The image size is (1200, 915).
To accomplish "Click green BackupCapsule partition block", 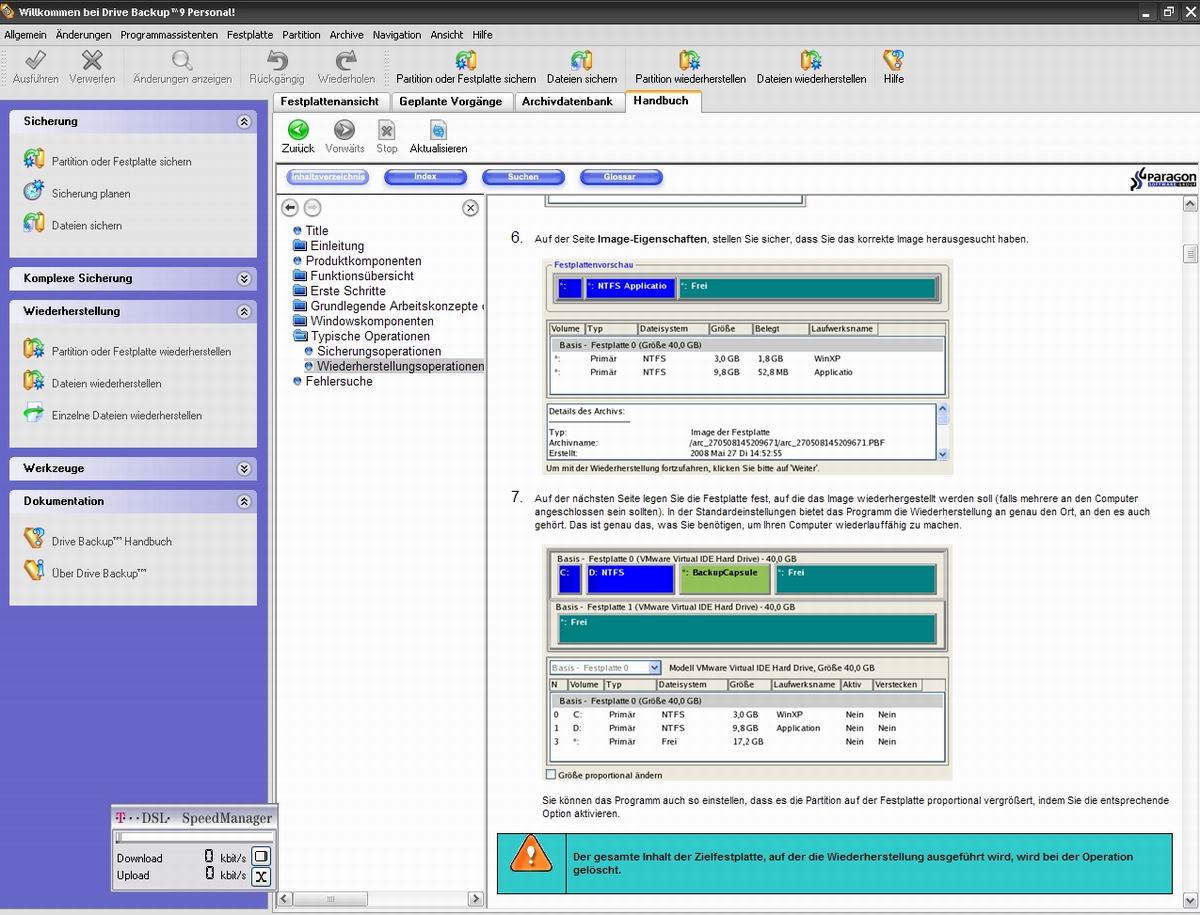I will [724, 579].
